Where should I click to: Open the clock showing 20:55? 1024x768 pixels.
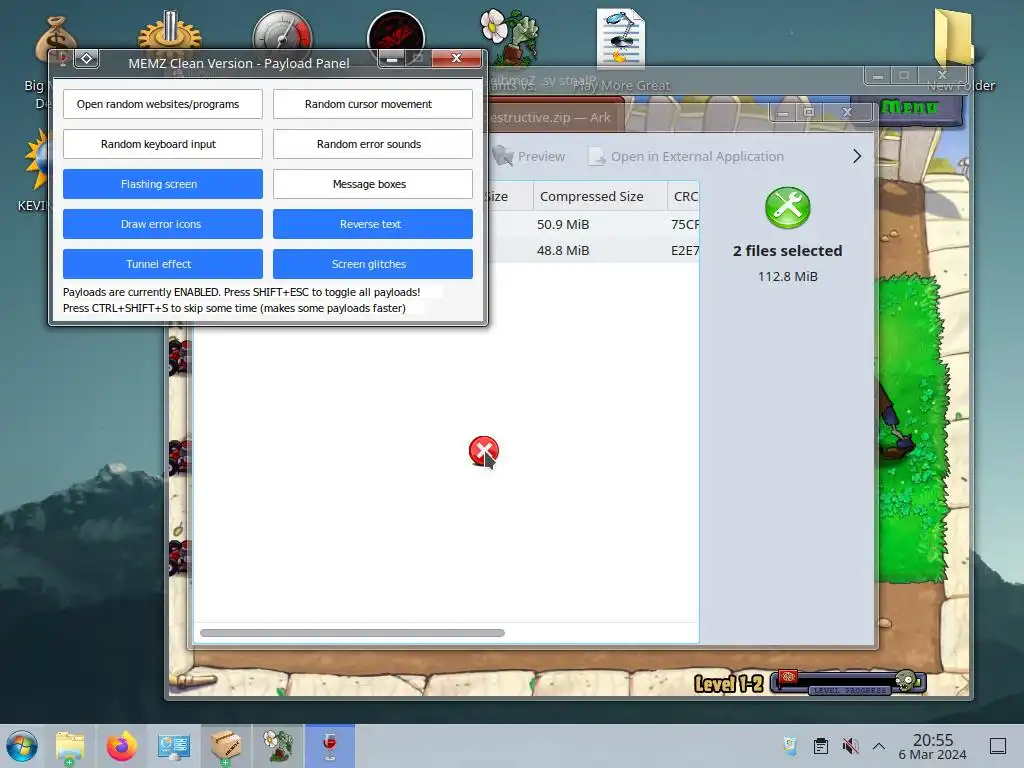tap(933, 746)
